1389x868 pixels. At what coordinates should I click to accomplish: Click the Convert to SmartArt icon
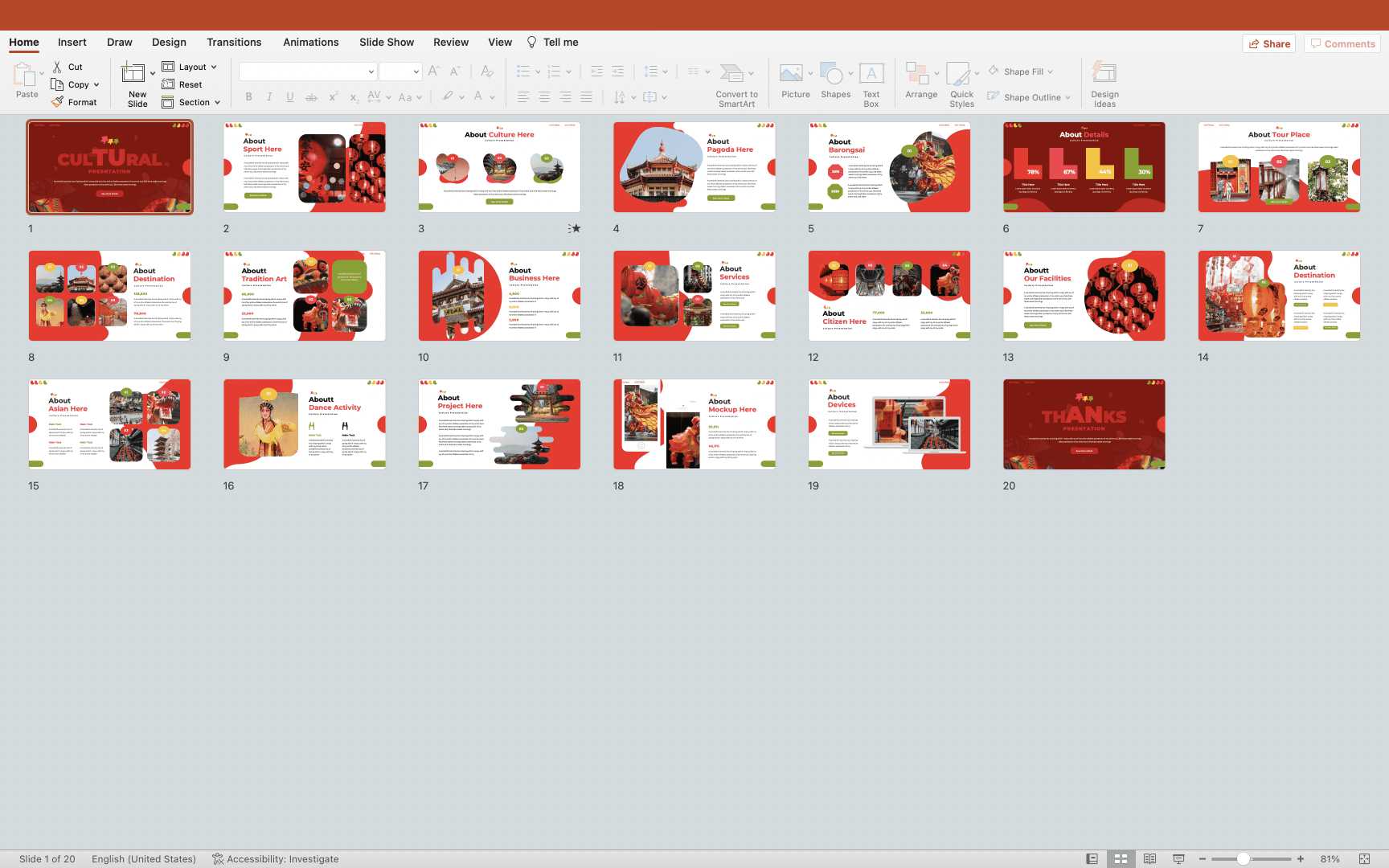point(731,75)
